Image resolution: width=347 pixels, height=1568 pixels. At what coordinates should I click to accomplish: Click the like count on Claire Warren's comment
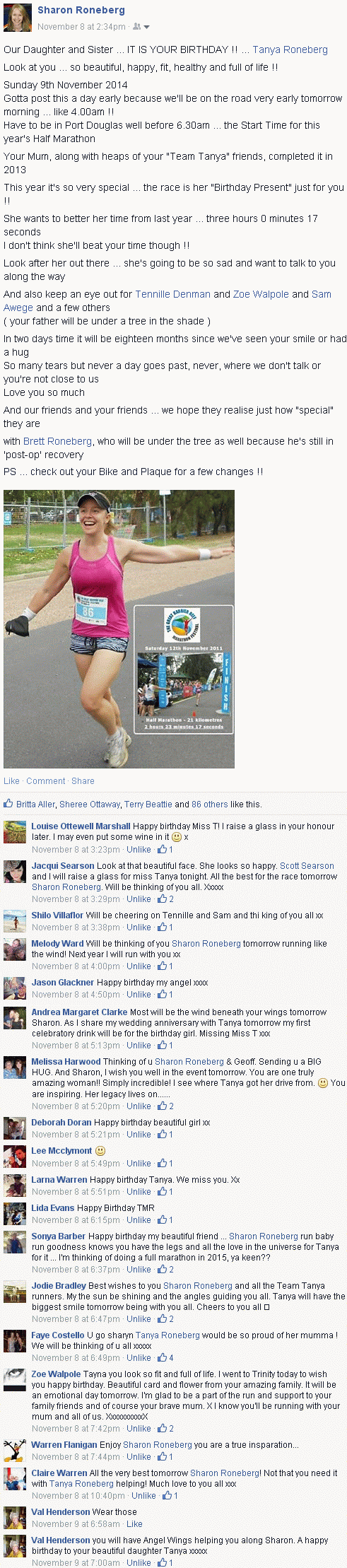[170, 1495]
